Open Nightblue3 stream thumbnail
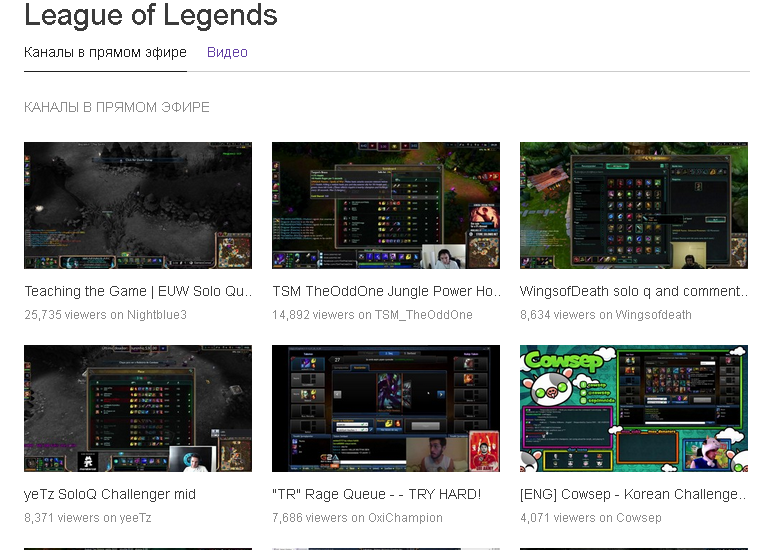 click(138, 206)
